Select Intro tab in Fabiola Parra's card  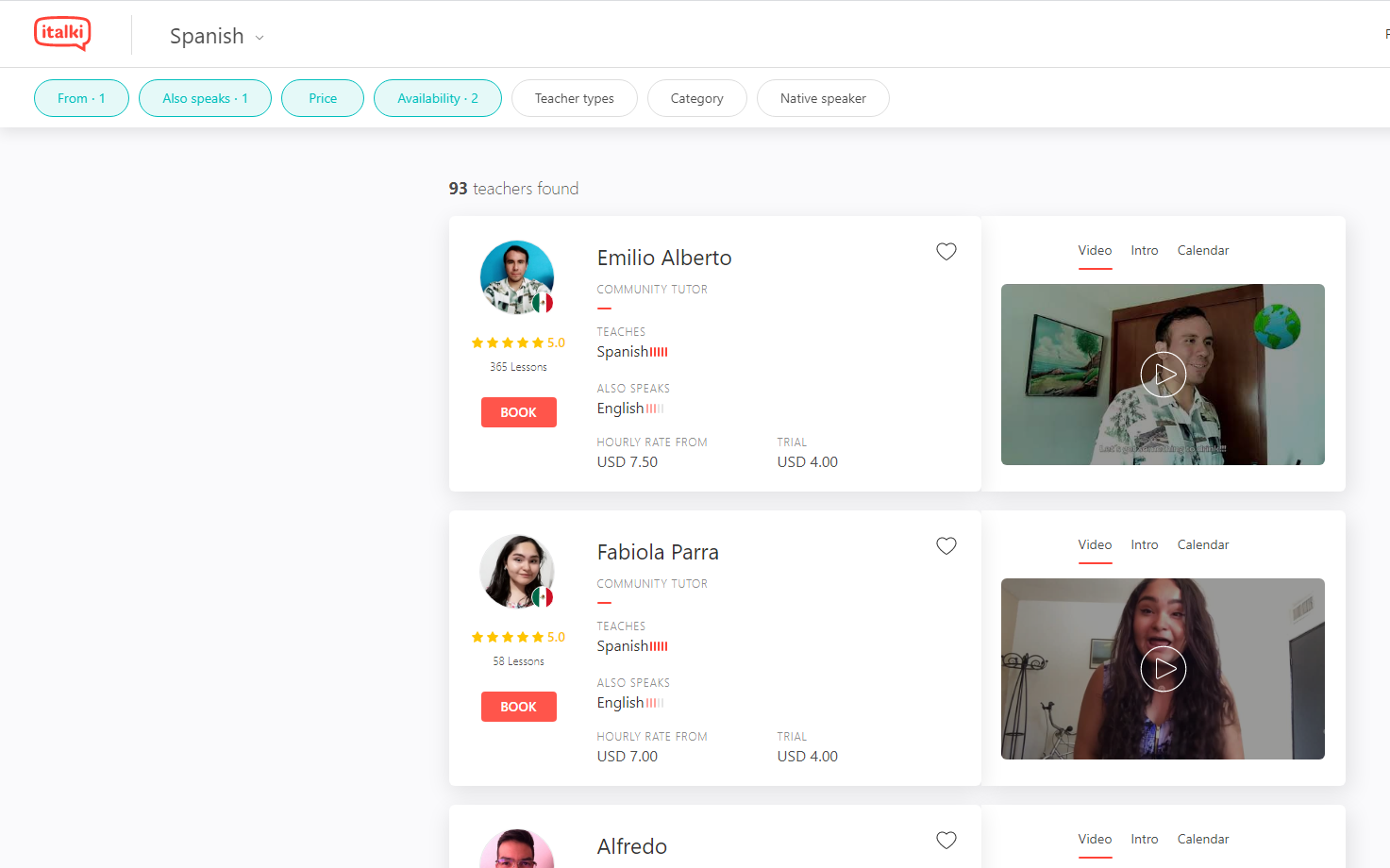[x=1145, y=544]
